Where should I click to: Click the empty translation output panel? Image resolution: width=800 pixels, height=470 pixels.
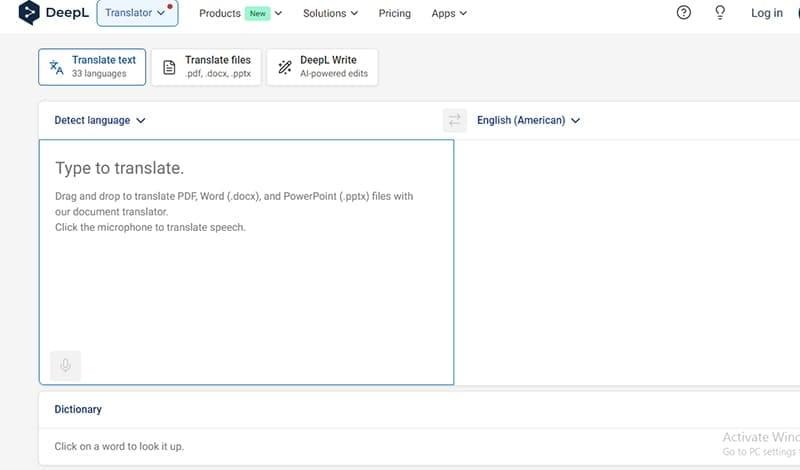(x=627, y=262)
